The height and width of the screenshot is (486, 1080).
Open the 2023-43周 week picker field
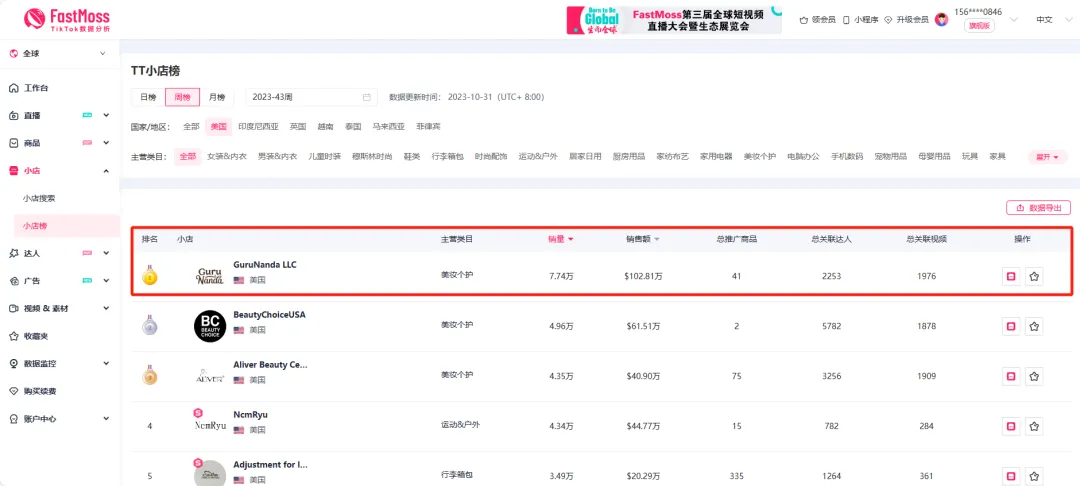point(311,97)
